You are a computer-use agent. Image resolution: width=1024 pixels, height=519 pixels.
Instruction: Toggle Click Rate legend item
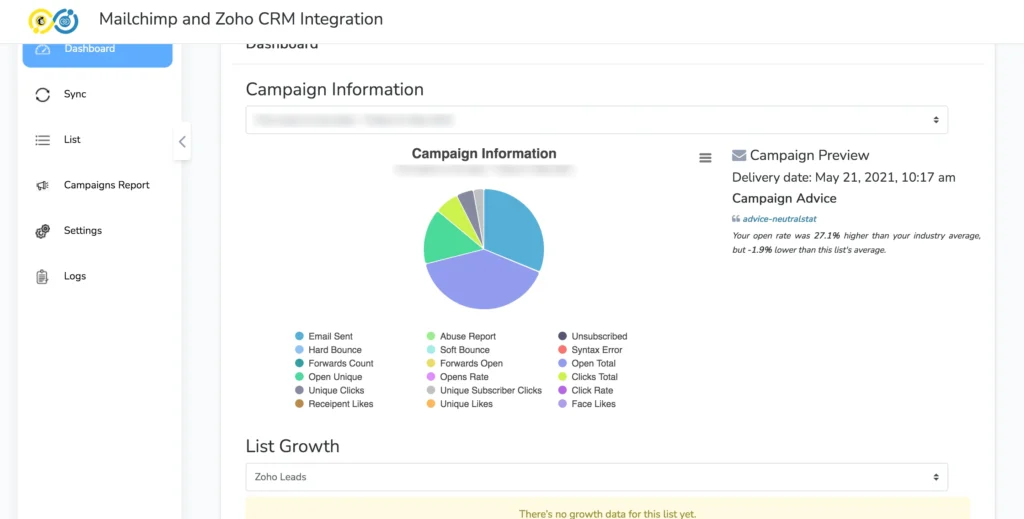[x=586, y=390]
